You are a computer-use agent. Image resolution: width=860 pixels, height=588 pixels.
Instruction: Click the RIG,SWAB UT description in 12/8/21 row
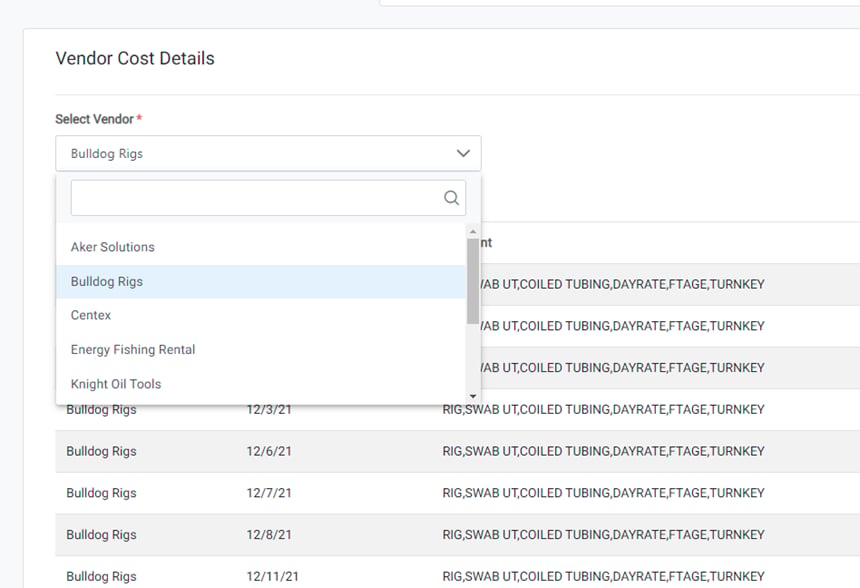point(603,535)
